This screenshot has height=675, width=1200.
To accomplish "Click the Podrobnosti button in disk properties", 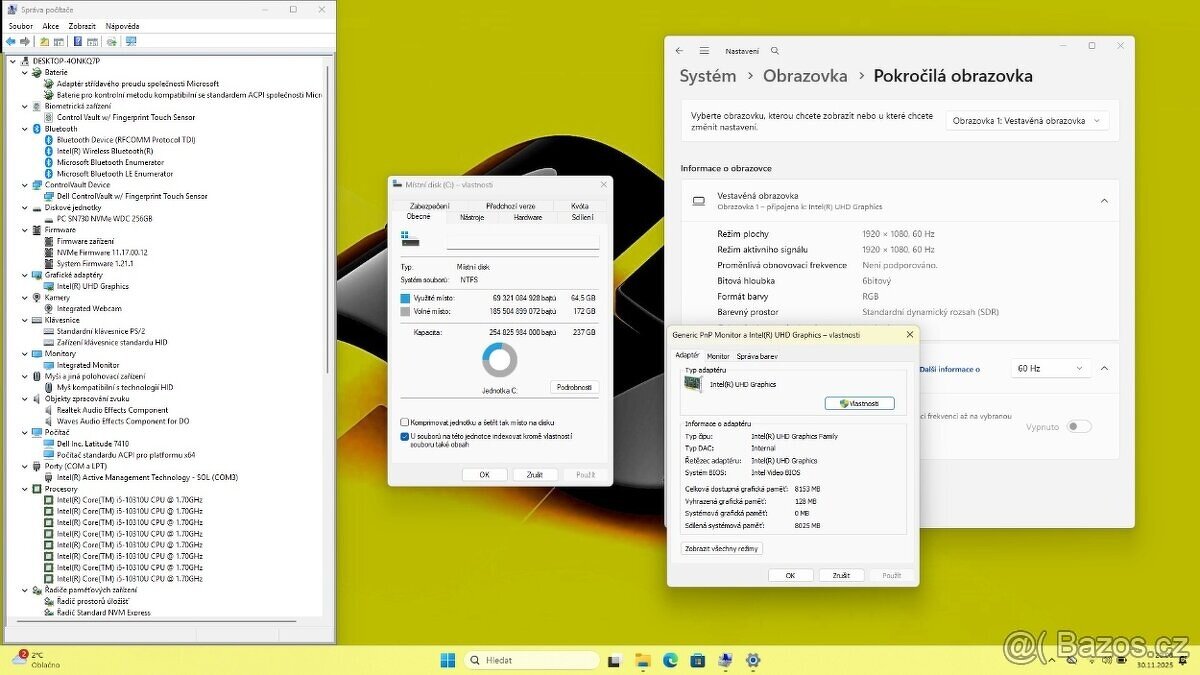I will coord(573,387).
